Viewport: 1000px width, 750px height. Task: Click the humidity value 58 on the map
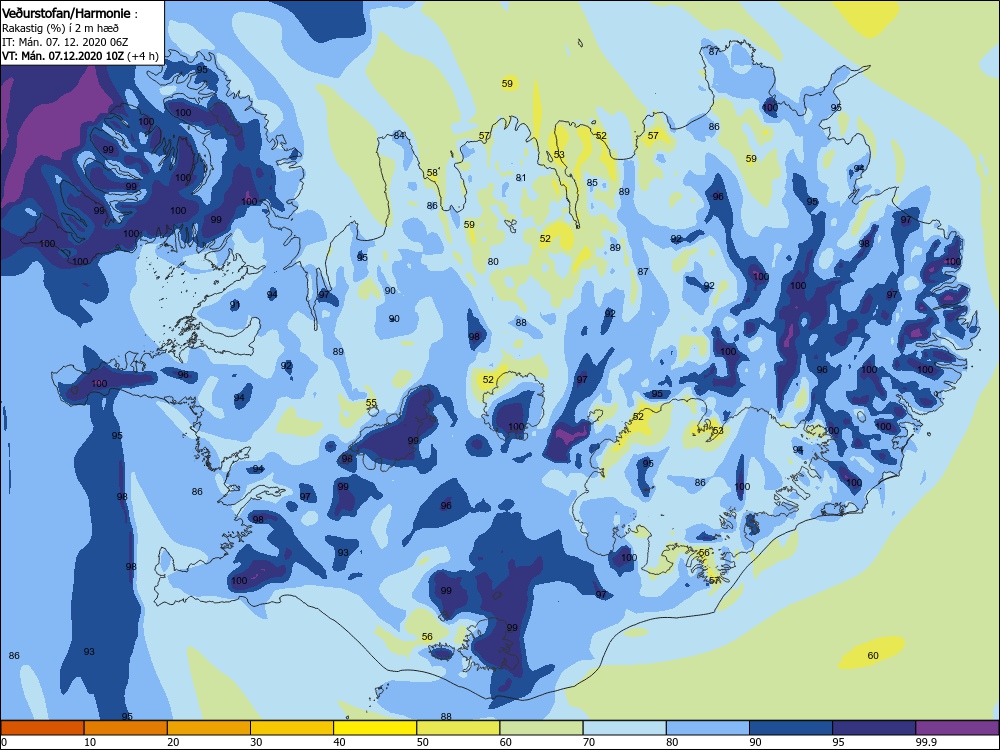(432, 173)
